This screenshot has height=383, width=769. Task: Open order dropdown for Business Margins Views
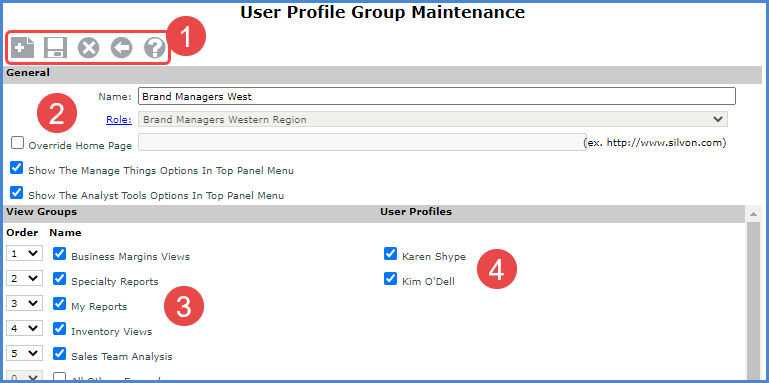pyautogui.click(x=25, y=254)
